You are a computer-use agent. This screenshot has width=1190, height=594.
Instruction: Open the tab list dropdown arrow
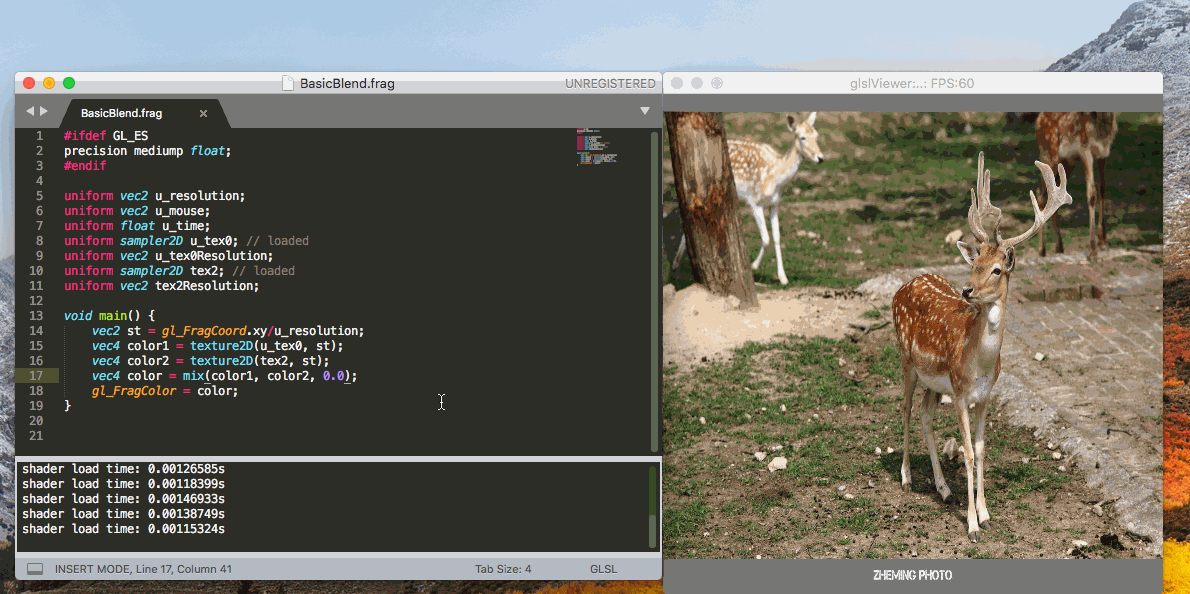click(x=644, y=111)
